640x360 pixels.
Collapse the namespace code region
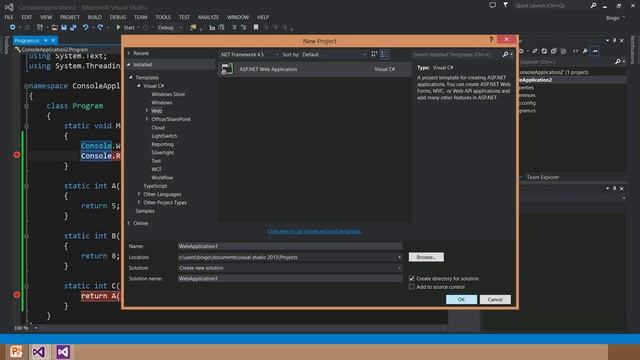tap(26, 86)
